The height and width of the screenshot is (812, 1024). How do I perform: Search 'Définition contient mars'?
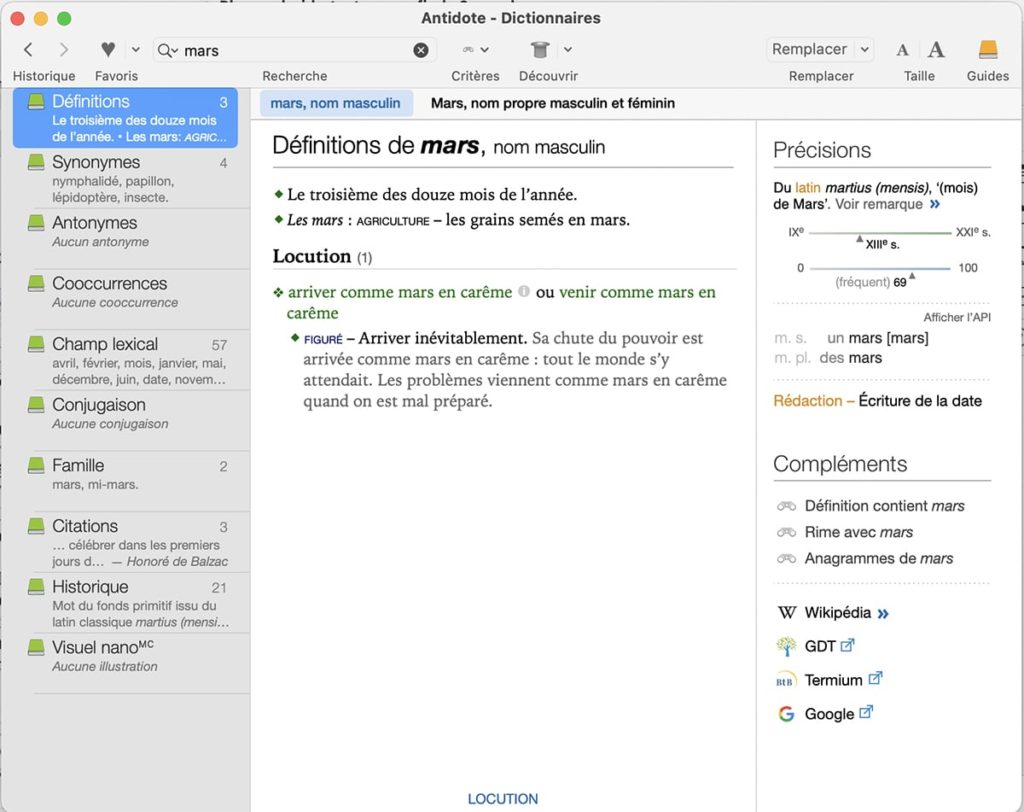(884, 506)
